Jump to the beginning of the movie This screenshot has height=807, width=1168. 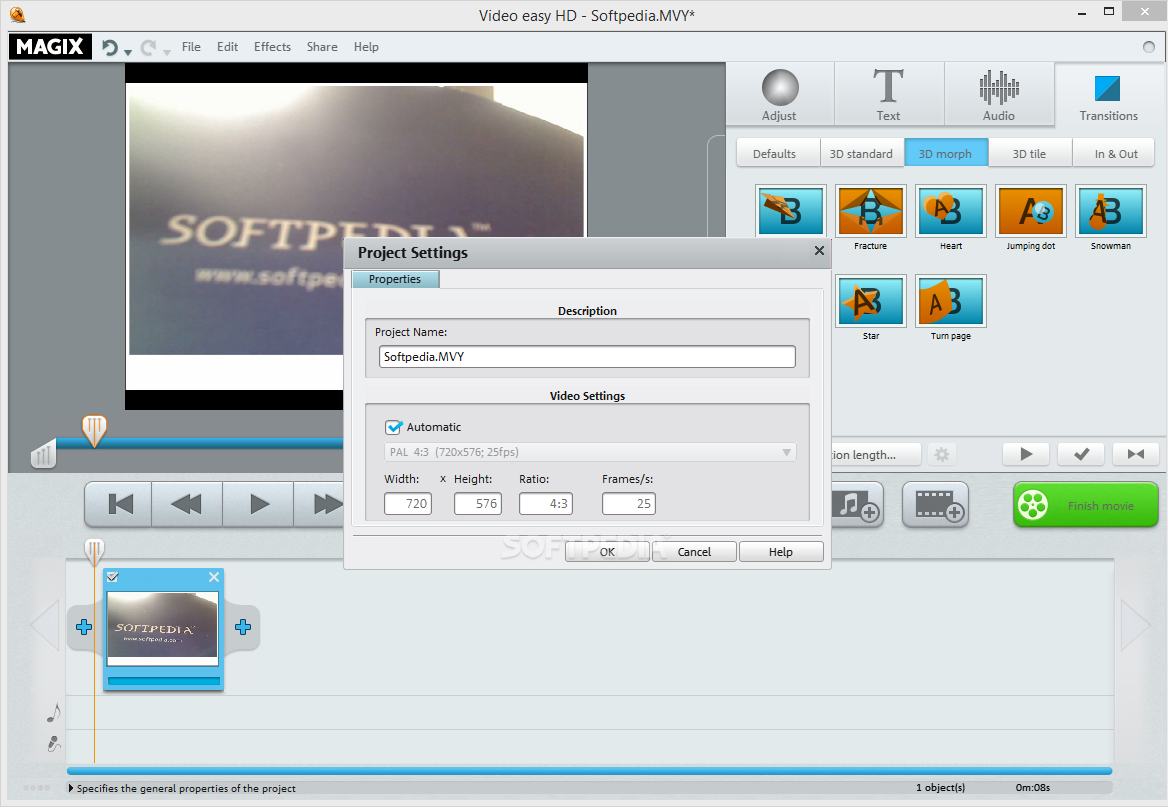click(x=119, y=504)
